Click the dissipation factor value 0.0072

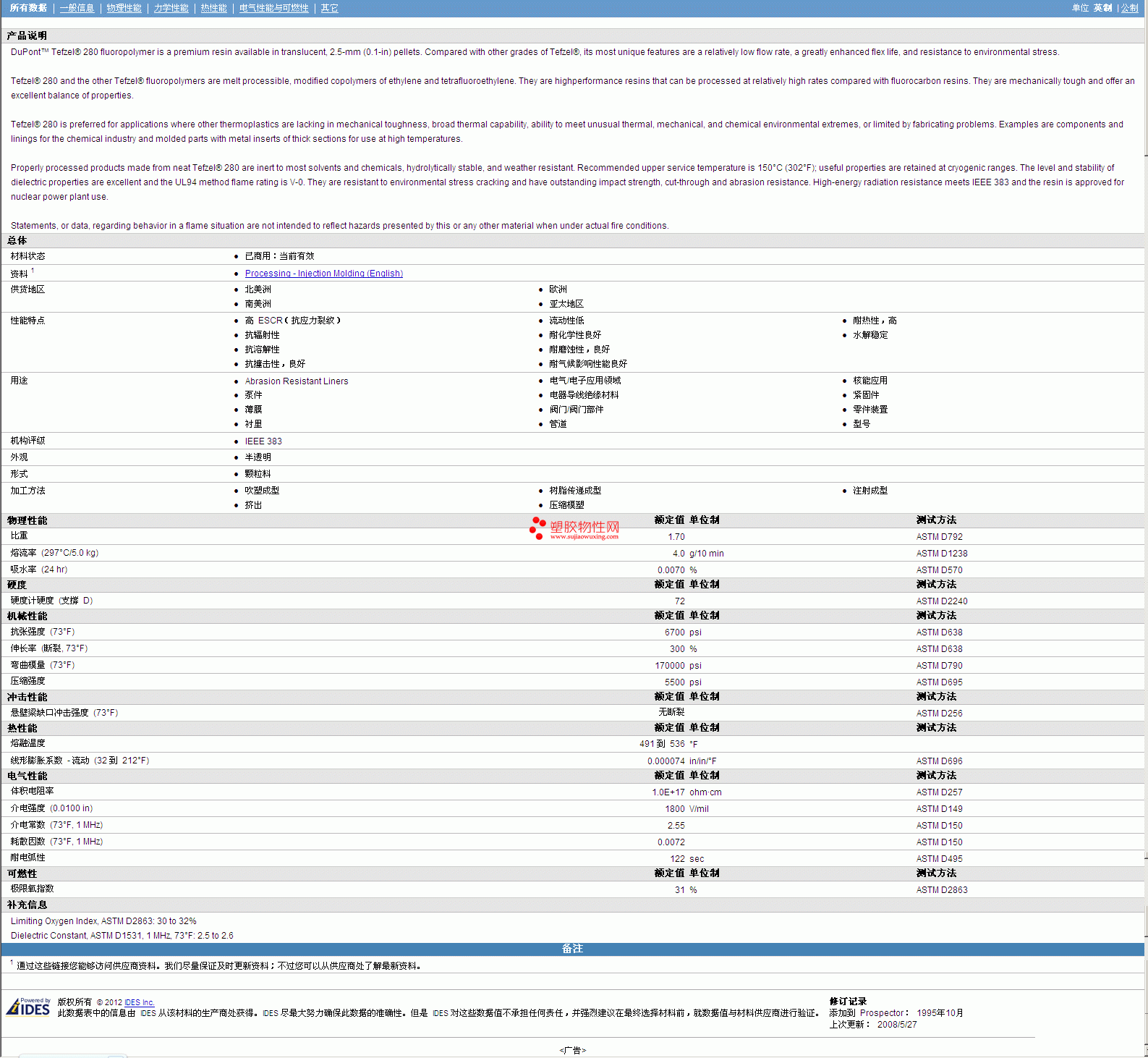(671, 842)
